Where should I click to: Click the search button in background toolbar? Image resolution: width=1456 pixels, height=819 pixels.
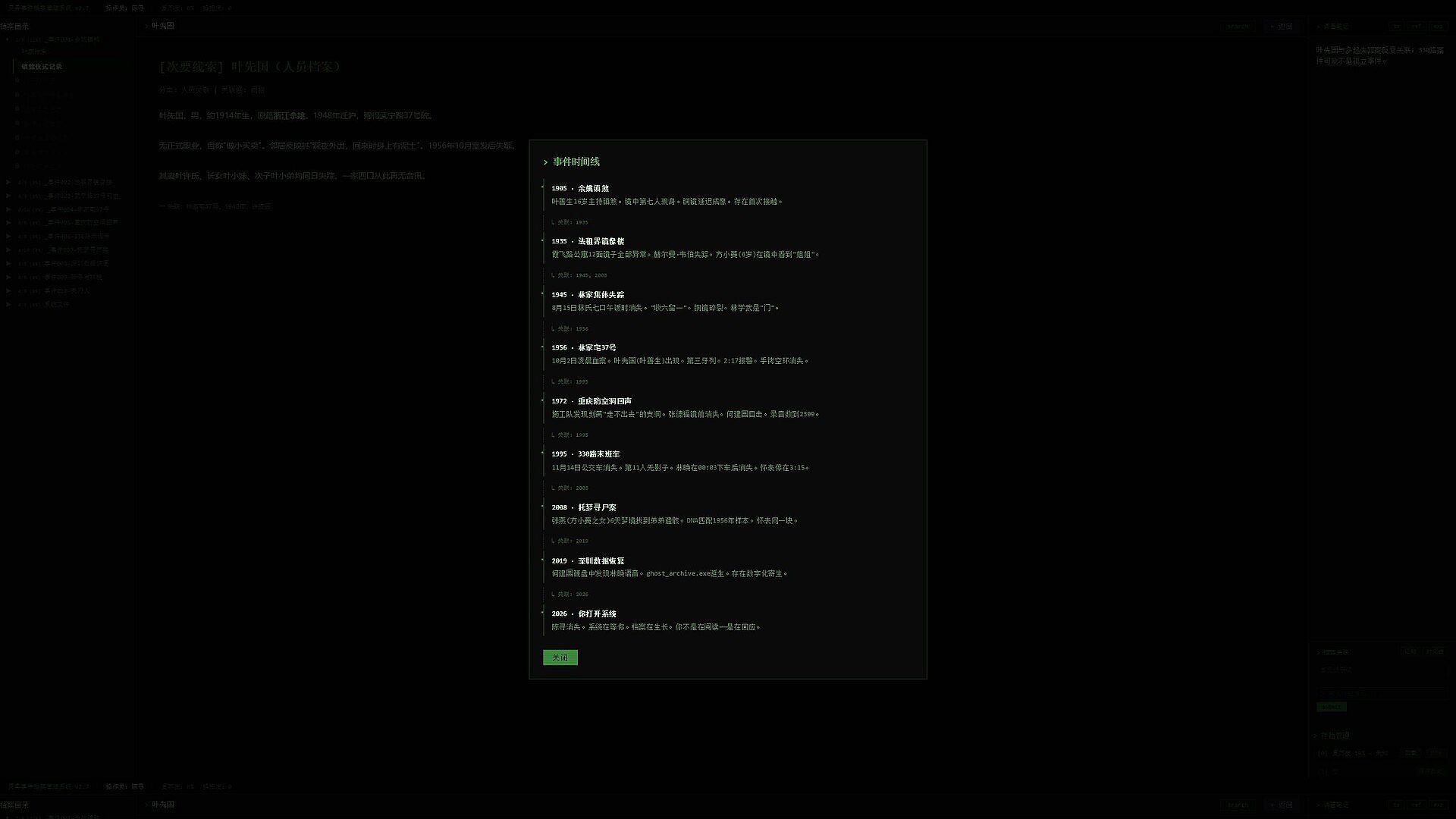click(x=1238, y=26)
